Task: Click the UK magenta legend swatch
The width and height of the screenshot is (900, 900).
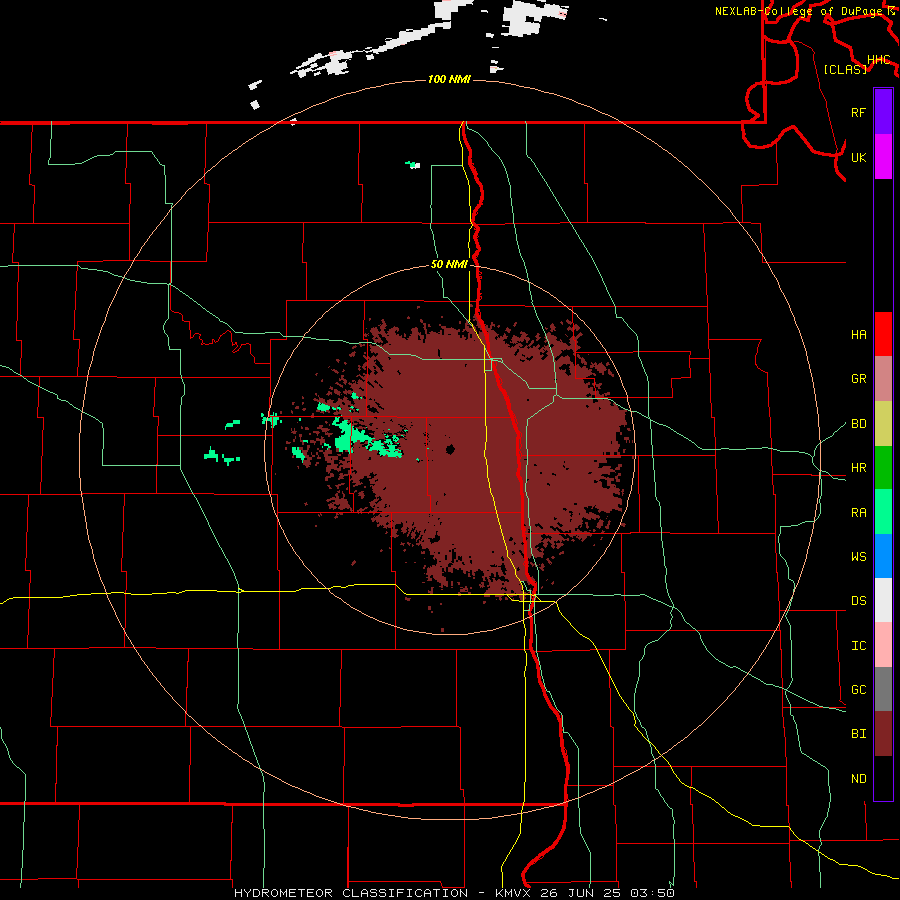Action: (883, 157)
